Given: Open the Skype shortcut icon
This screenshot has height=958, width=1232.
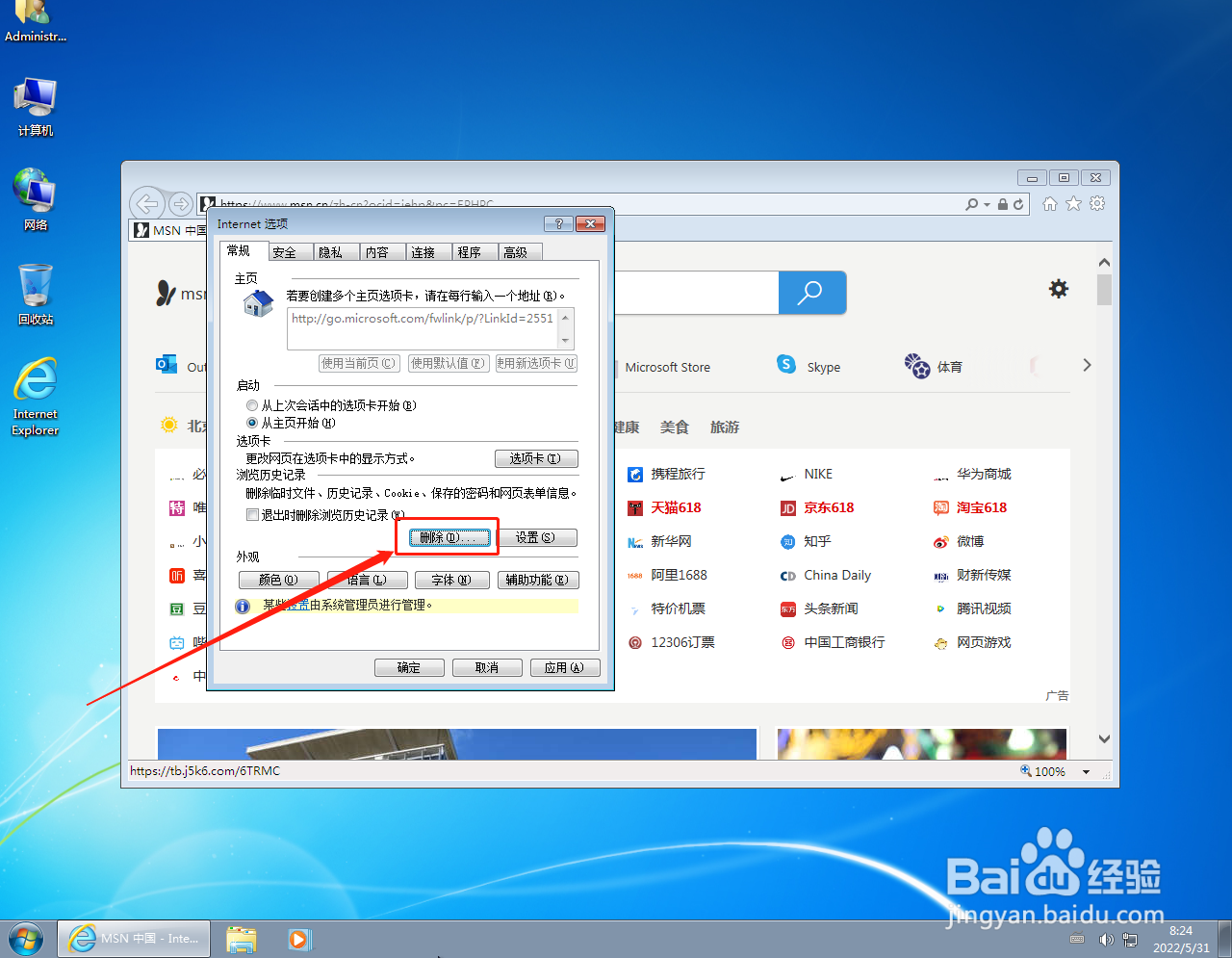Looking at the screenshot, I should 786,364.
